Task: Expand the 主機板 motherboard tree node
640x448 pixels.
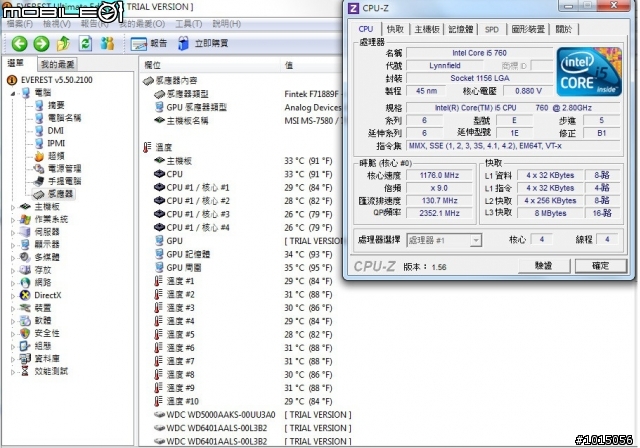Action: click(x=13, y=207)
